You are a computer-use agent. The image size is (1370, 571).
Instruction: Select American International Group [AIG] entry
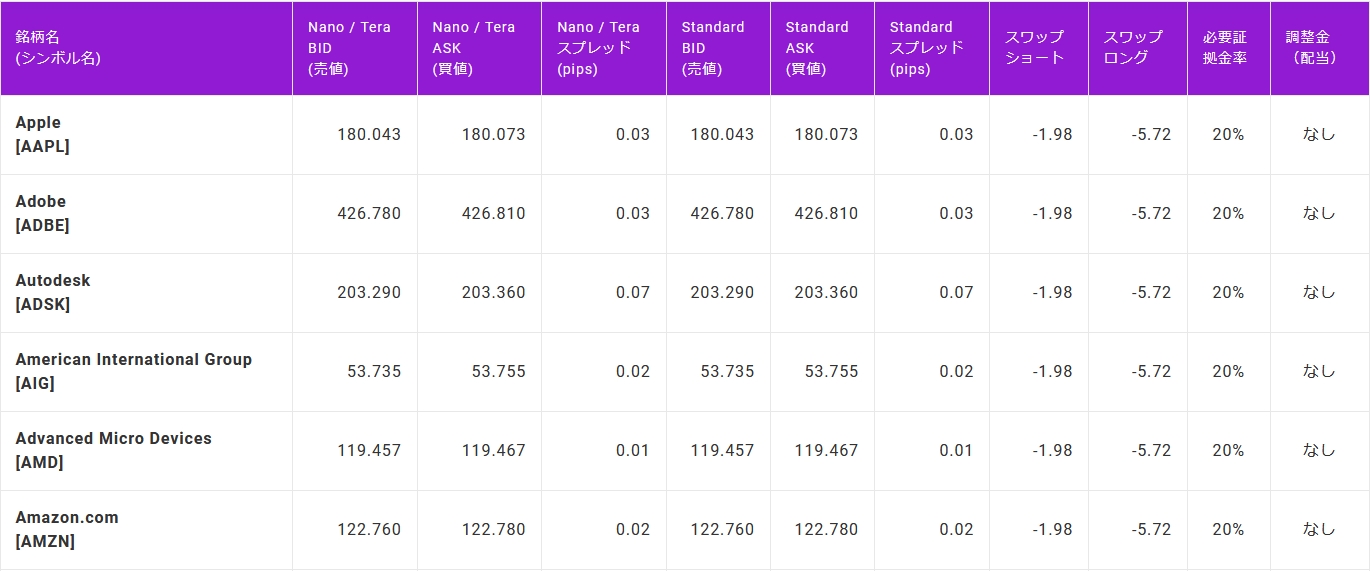134,371
